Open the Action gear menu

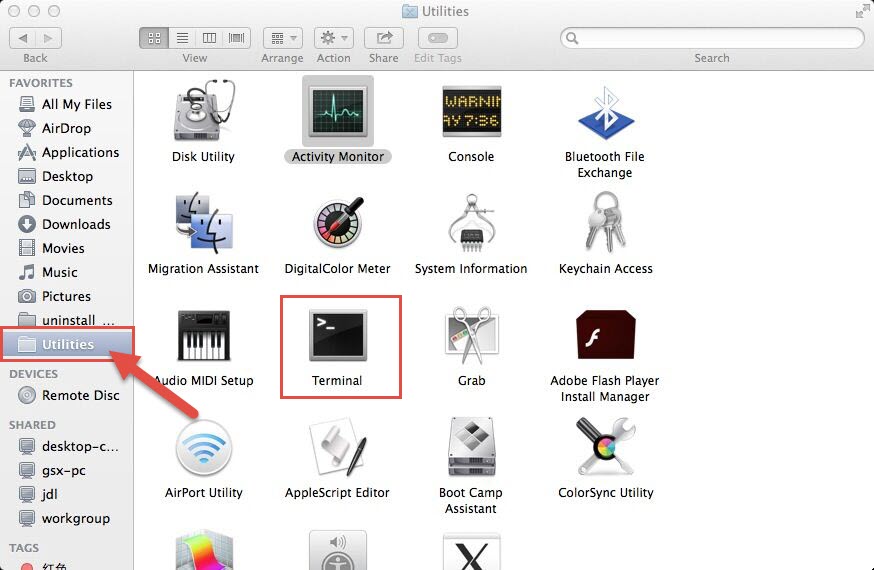tap(333, 38)
